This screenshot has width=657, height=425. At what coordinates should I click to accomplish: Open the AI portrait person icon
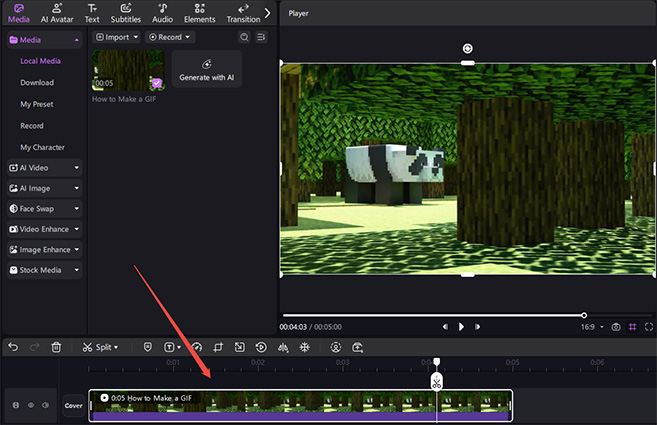[x=336, y=347]
